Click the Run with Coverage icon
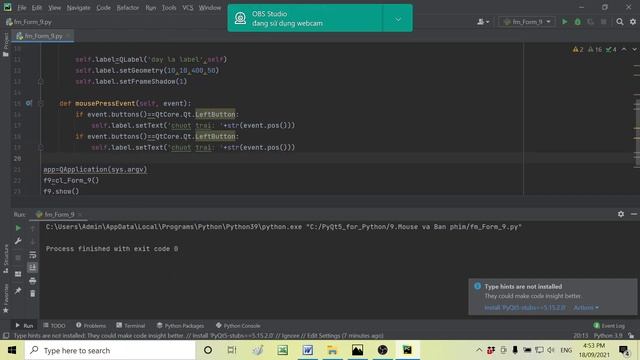Viewport: 640px width, 360px height. pyautogui.click(x=590, y=22)
